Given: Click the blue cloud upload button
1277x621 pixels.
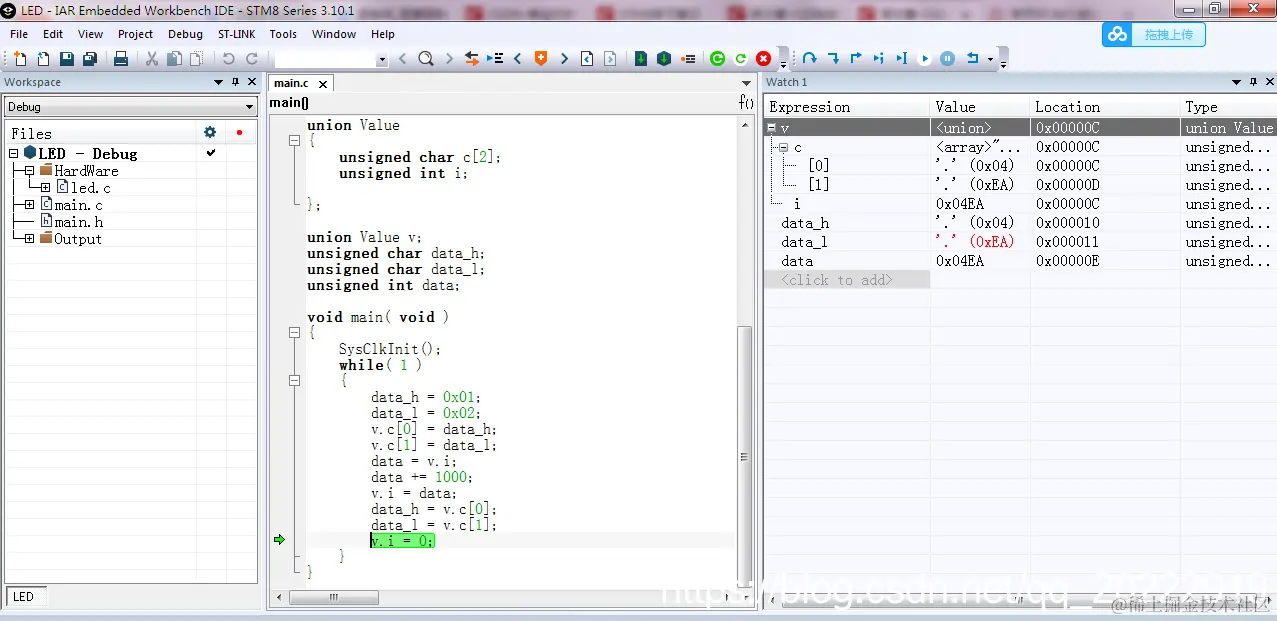Looking at the screenshot, I should pyautogui.click(x=1154, y=34).
